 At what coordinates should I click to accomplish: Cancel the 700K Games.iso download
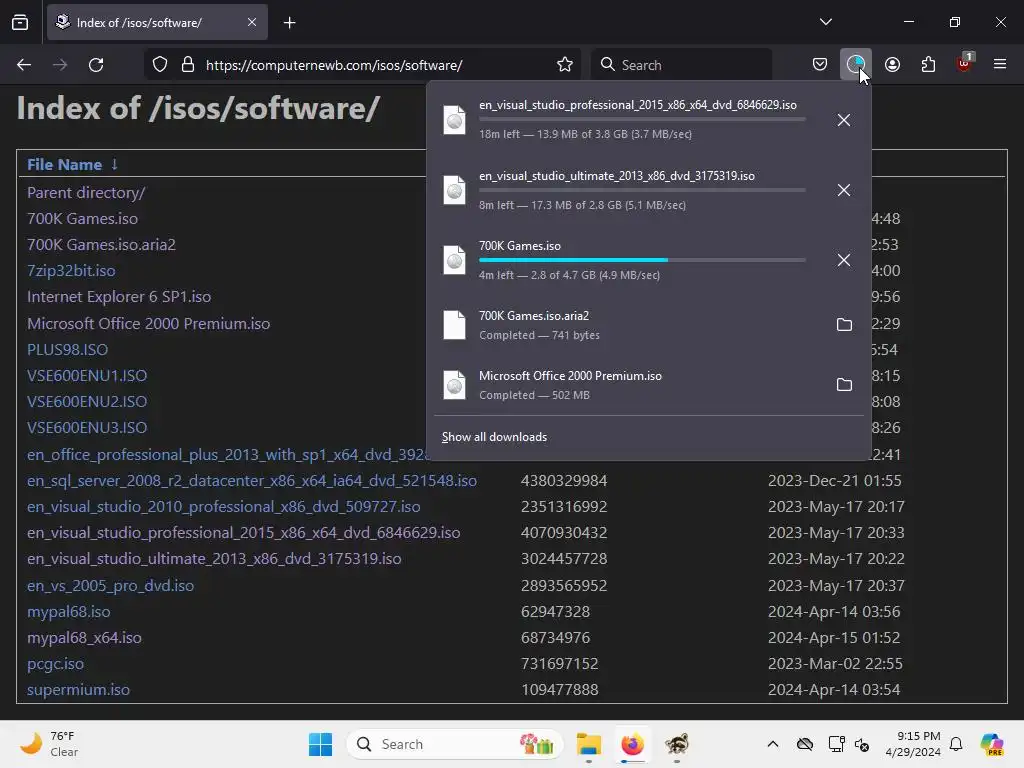[x=844, y=260]
